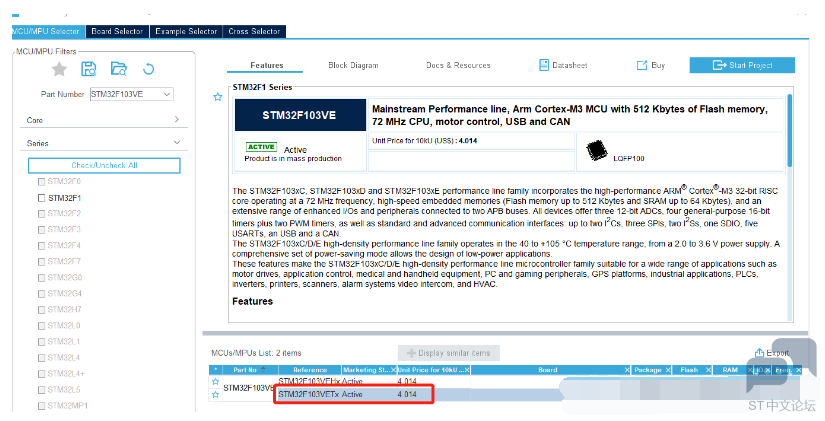Screen dimensions: 825x421
Task: Toggle the STM32F2 series checkbox
Action: 41,214
